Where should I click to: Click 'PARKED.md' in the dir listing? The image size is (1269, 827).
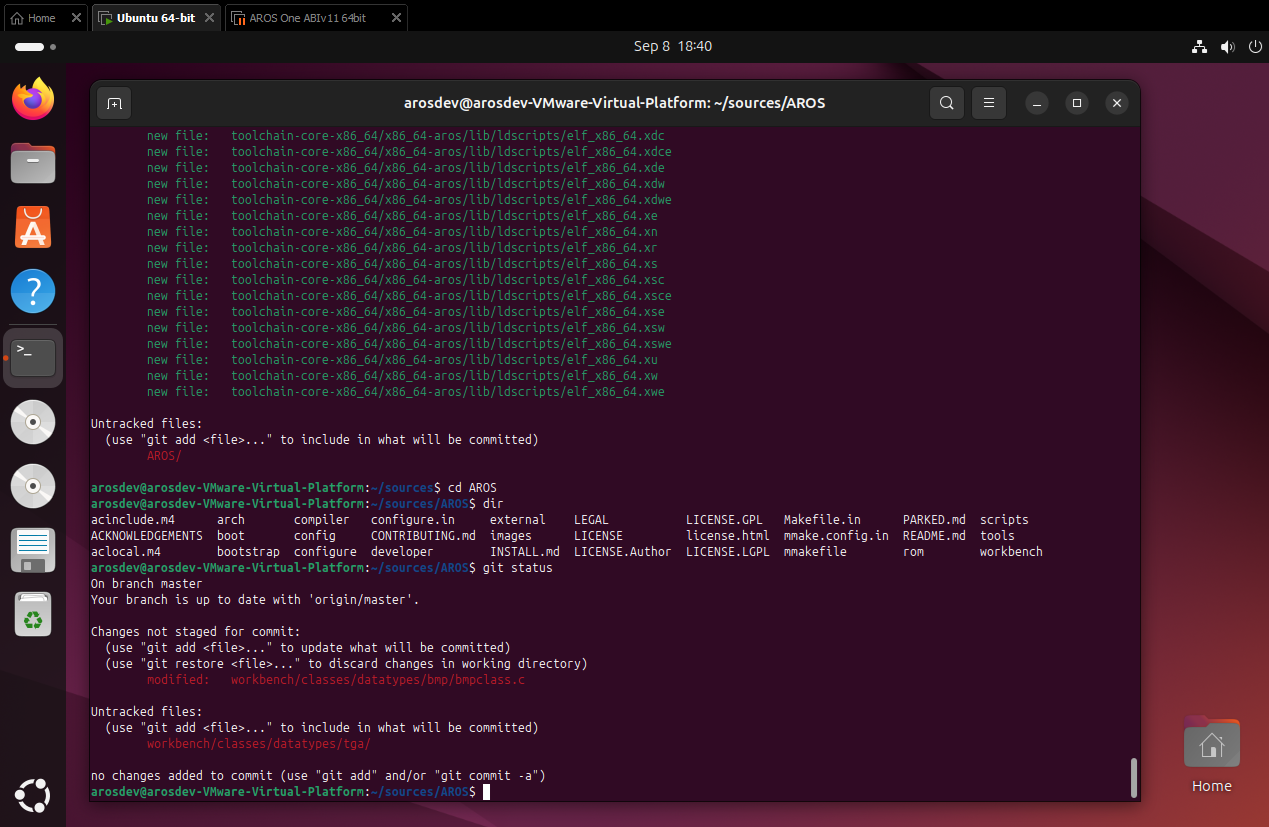coord(934,520)
